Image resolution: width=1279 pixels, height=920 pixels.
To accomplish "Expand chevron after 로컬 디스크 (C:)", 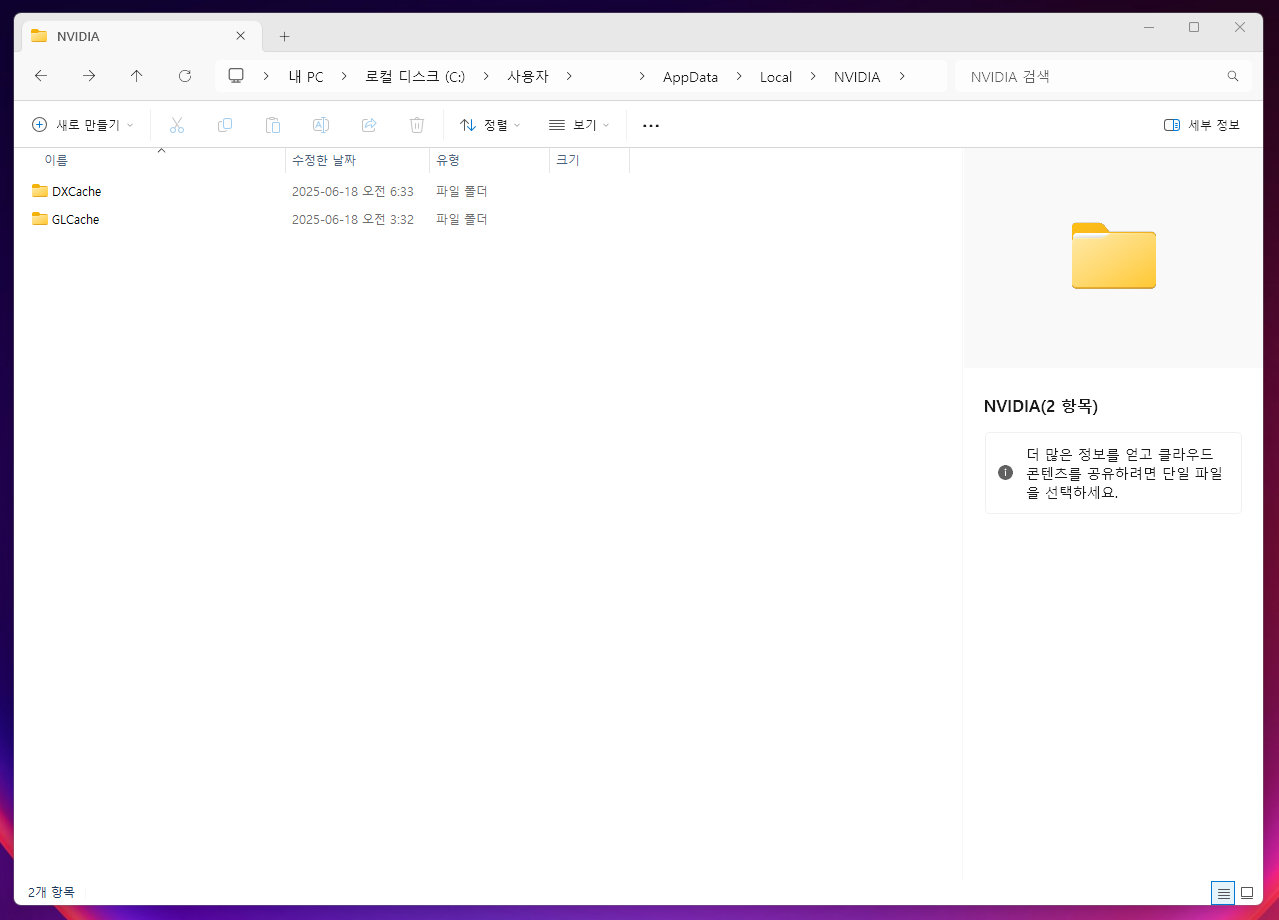I will click(485, 76).
